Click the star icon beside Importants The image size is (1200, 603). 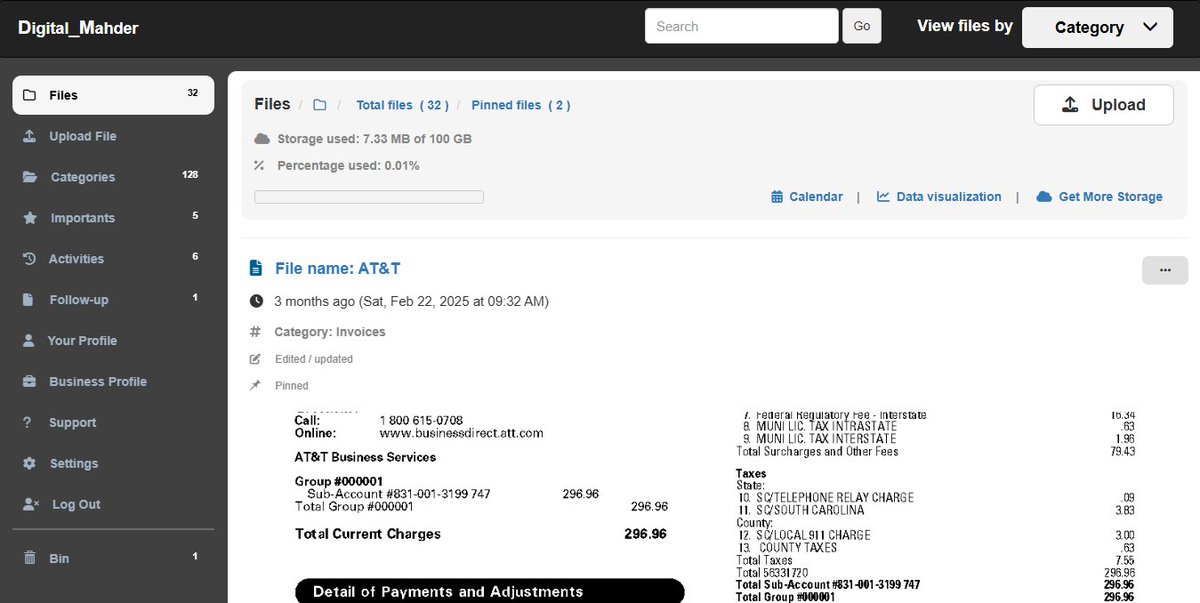click(x=30, y=218)
